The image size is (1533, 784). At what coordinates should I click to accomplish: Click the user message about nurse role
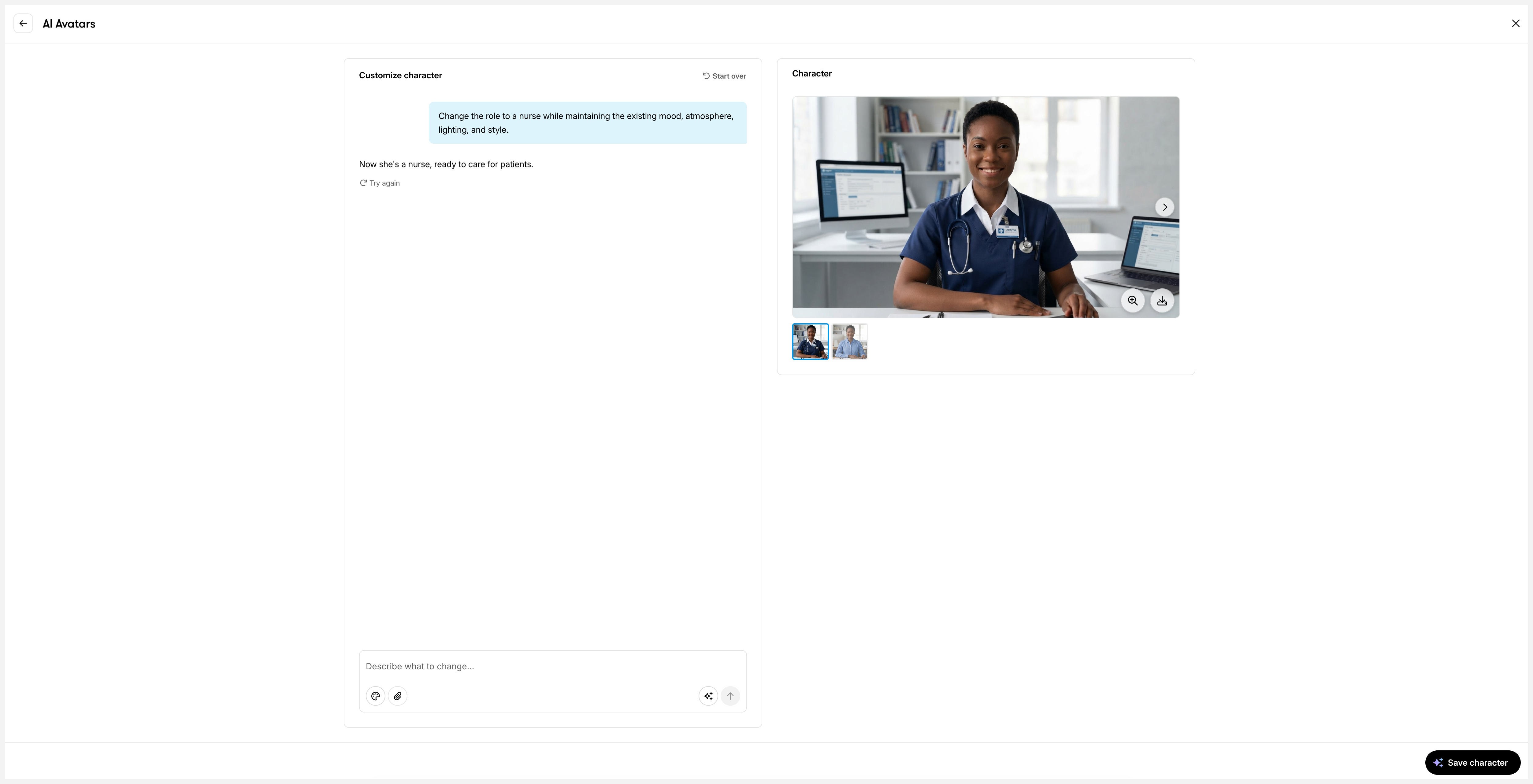pos(587,123)
